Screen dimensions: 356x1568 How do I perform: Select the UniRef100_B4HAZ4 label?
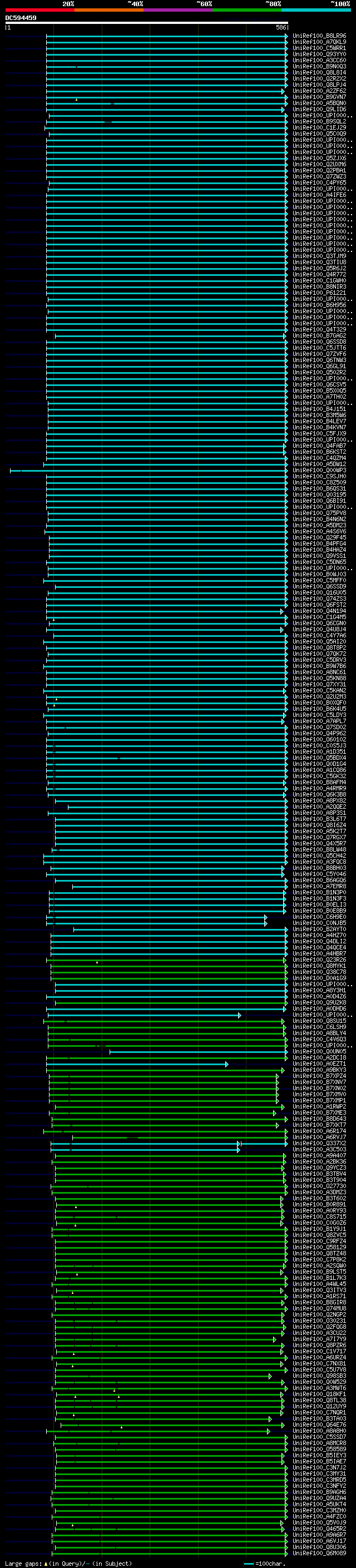pyautogui.click(x=319, y=550)
